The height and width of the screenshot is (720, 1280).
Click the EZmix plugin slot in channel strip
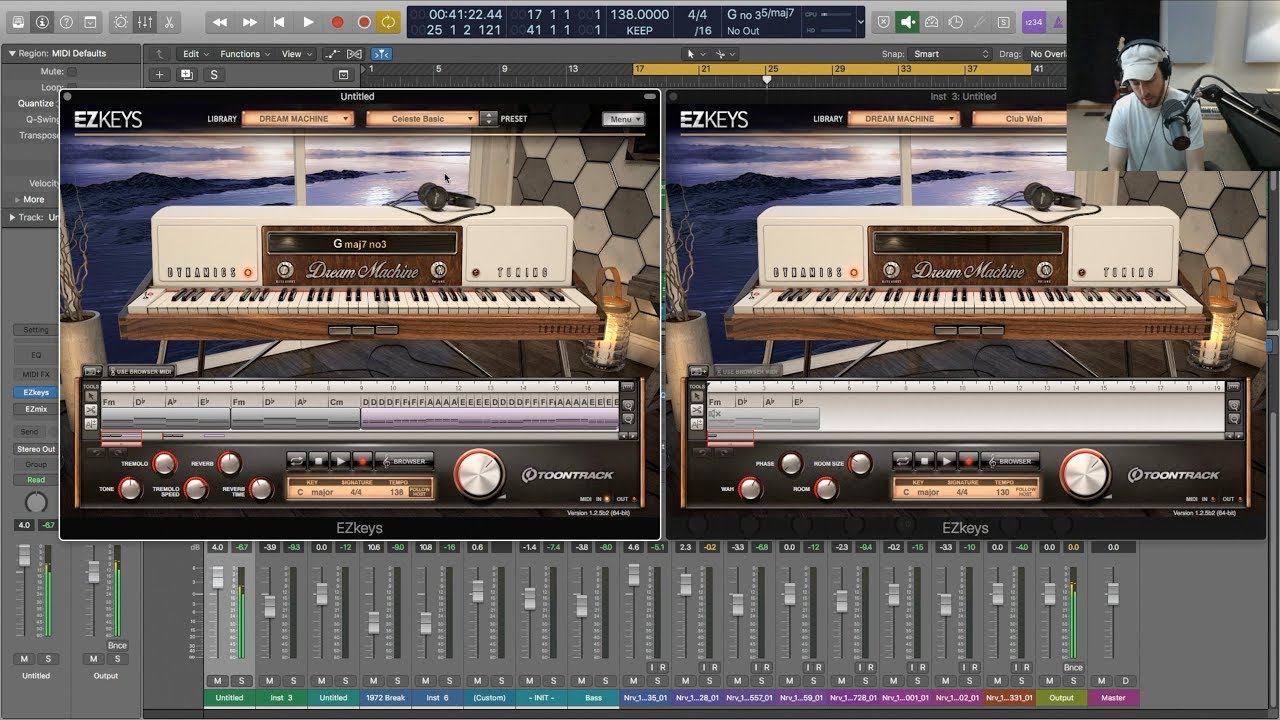pyautogui.click(x=36, y=409)
